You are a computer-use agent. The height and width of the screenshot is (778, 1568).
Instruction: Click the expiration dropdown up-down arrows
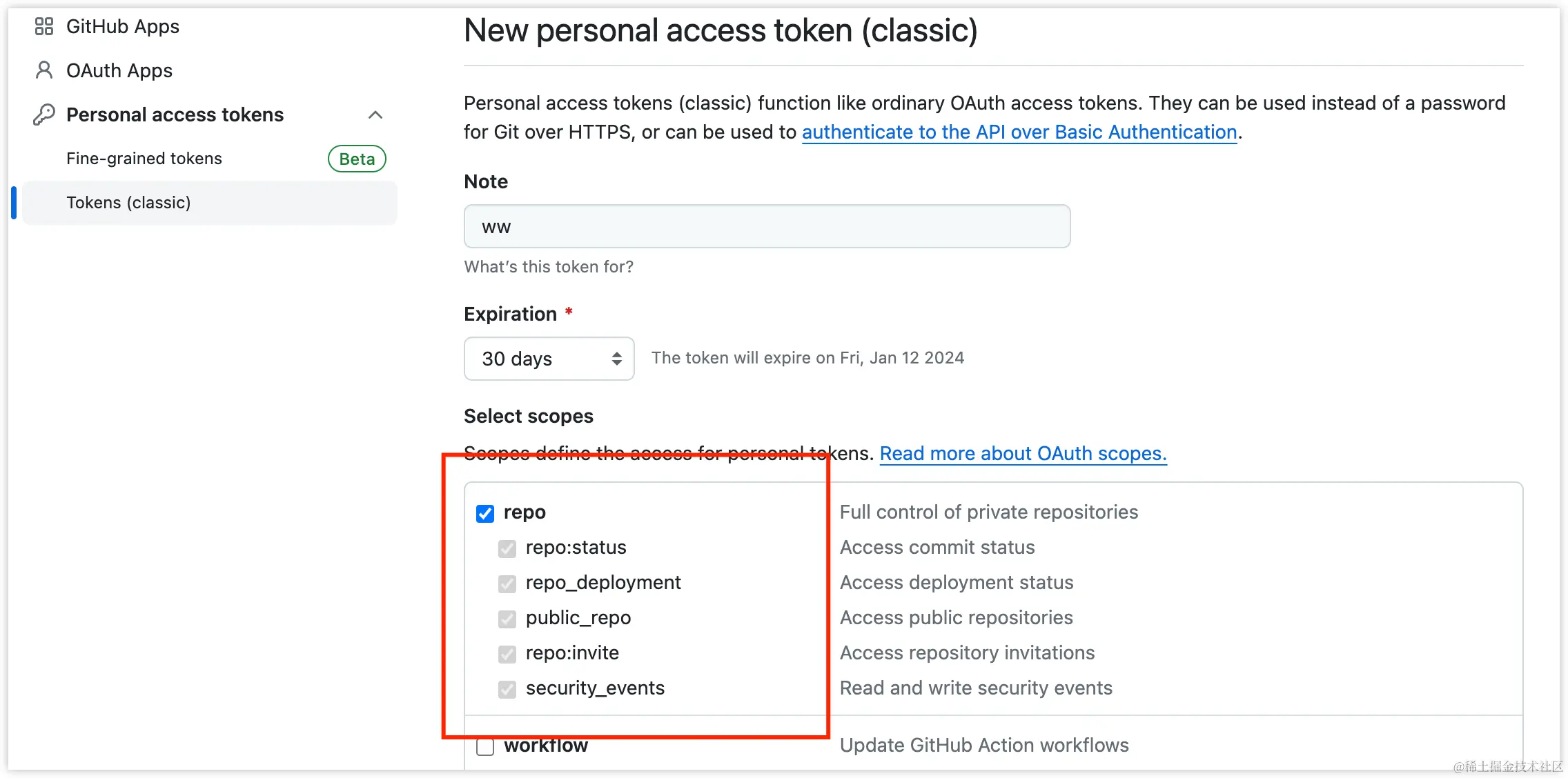[x=616, y=359]
